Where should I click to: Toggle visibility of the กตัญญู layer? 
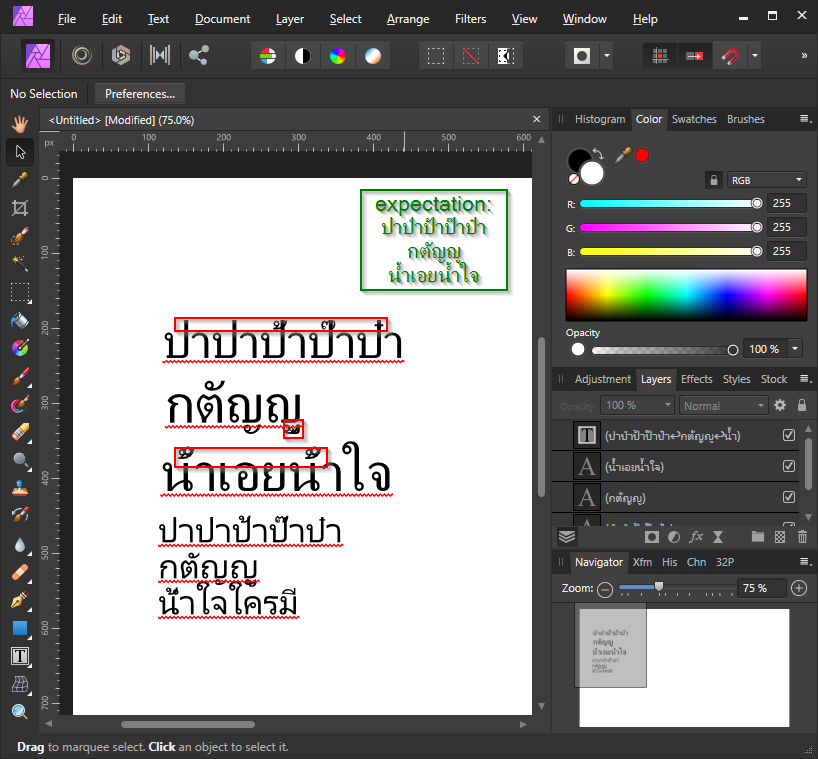(789, 497)
